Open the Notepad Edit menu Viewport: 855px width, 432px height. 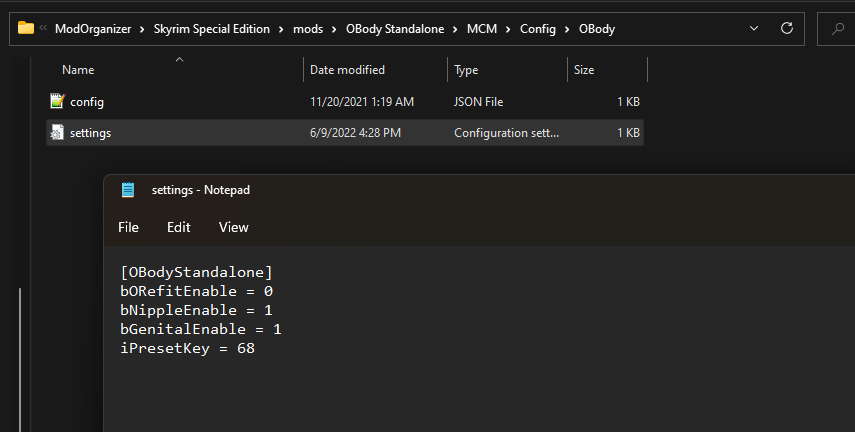(179, 227)
